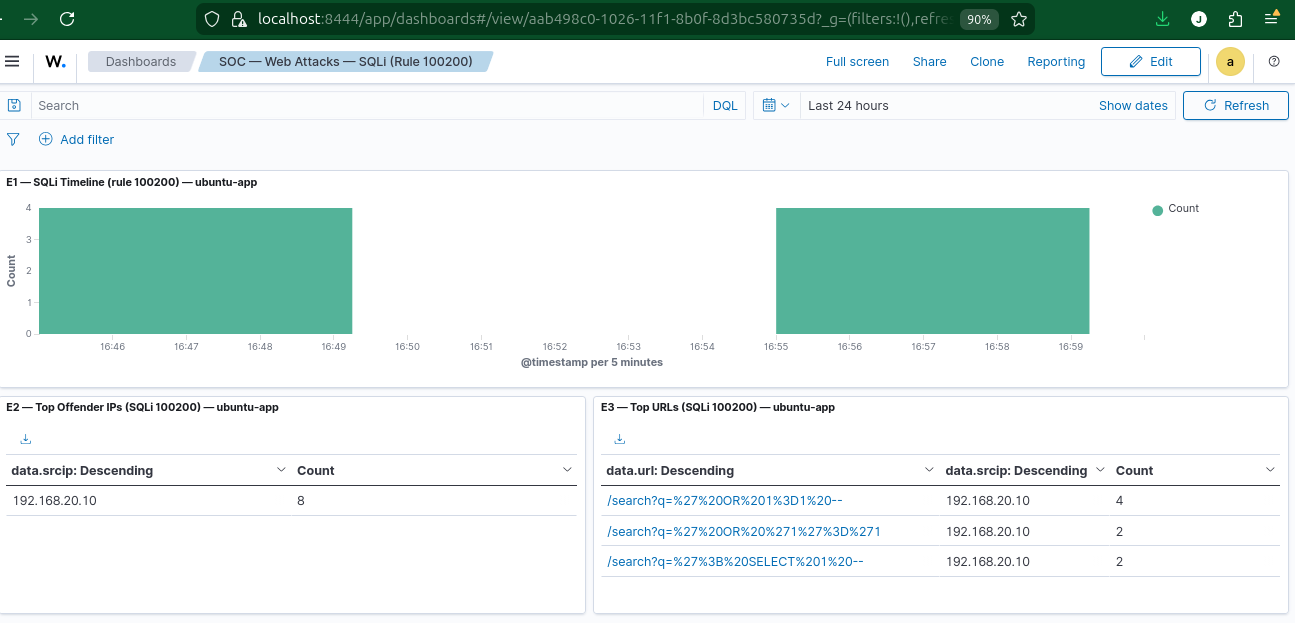Image resolution: width=1295 pixels, height=623 pixels.
Task: Click the saved query disk icon
Action: [14, 105]
